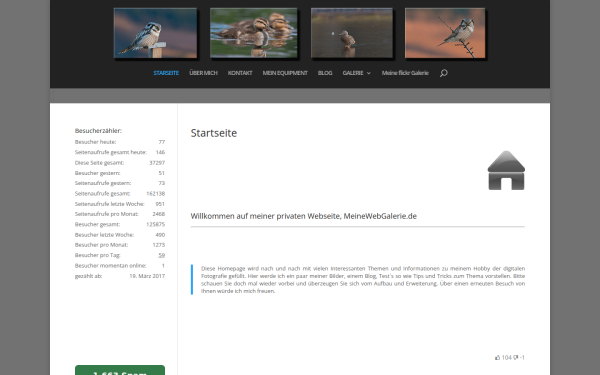This screenshot has height=375, width=600.
Task: Select the 'Diese Seite gesamt:' row
Action: point(120,163)
